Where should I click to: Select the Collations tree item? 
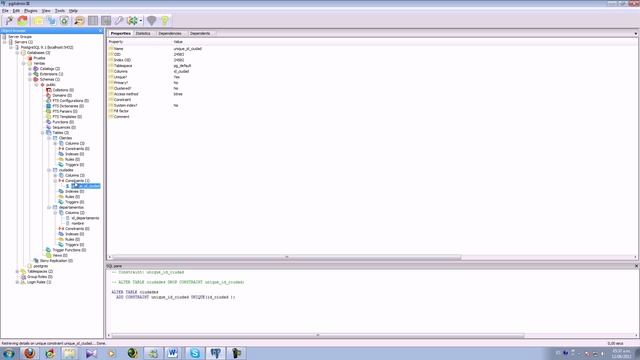click(x=63, y=90)
